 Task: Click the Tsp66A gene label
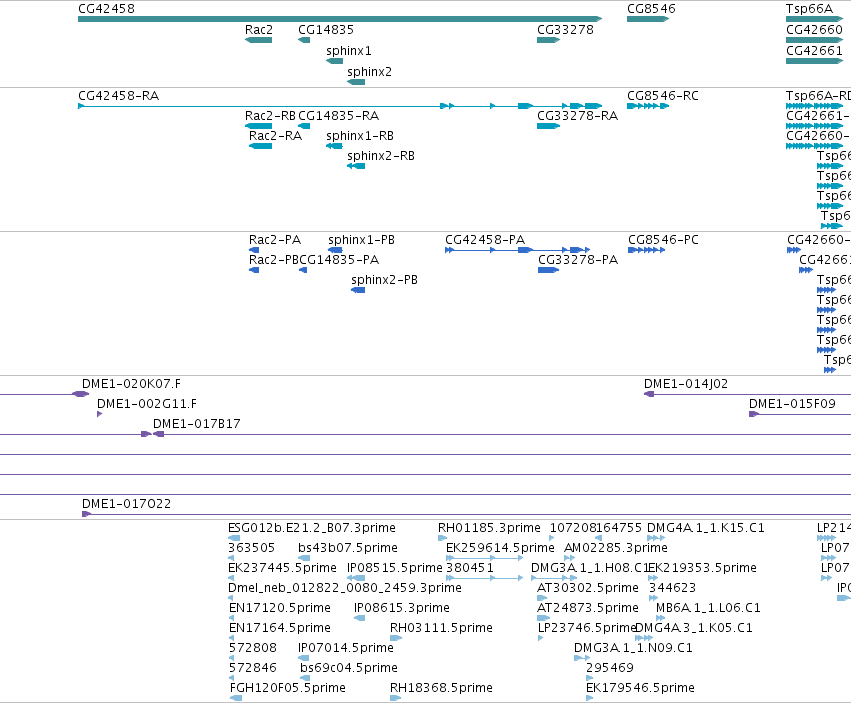pos(809,9)
